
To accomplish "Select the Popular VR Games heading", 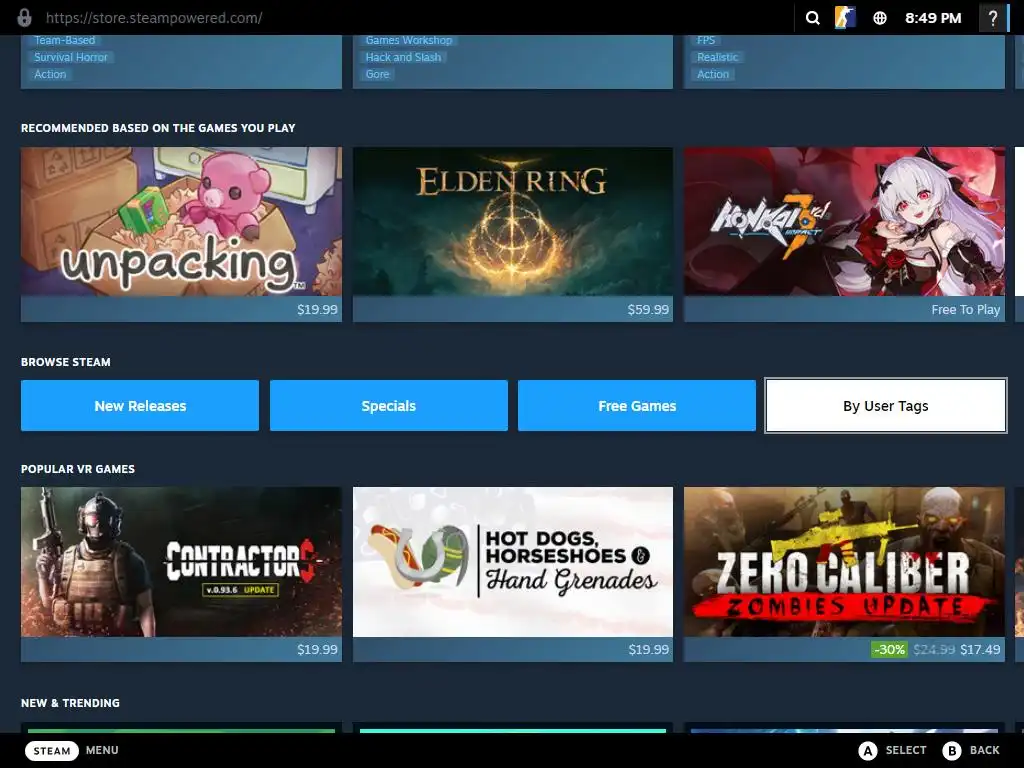I will pos(78,469).
